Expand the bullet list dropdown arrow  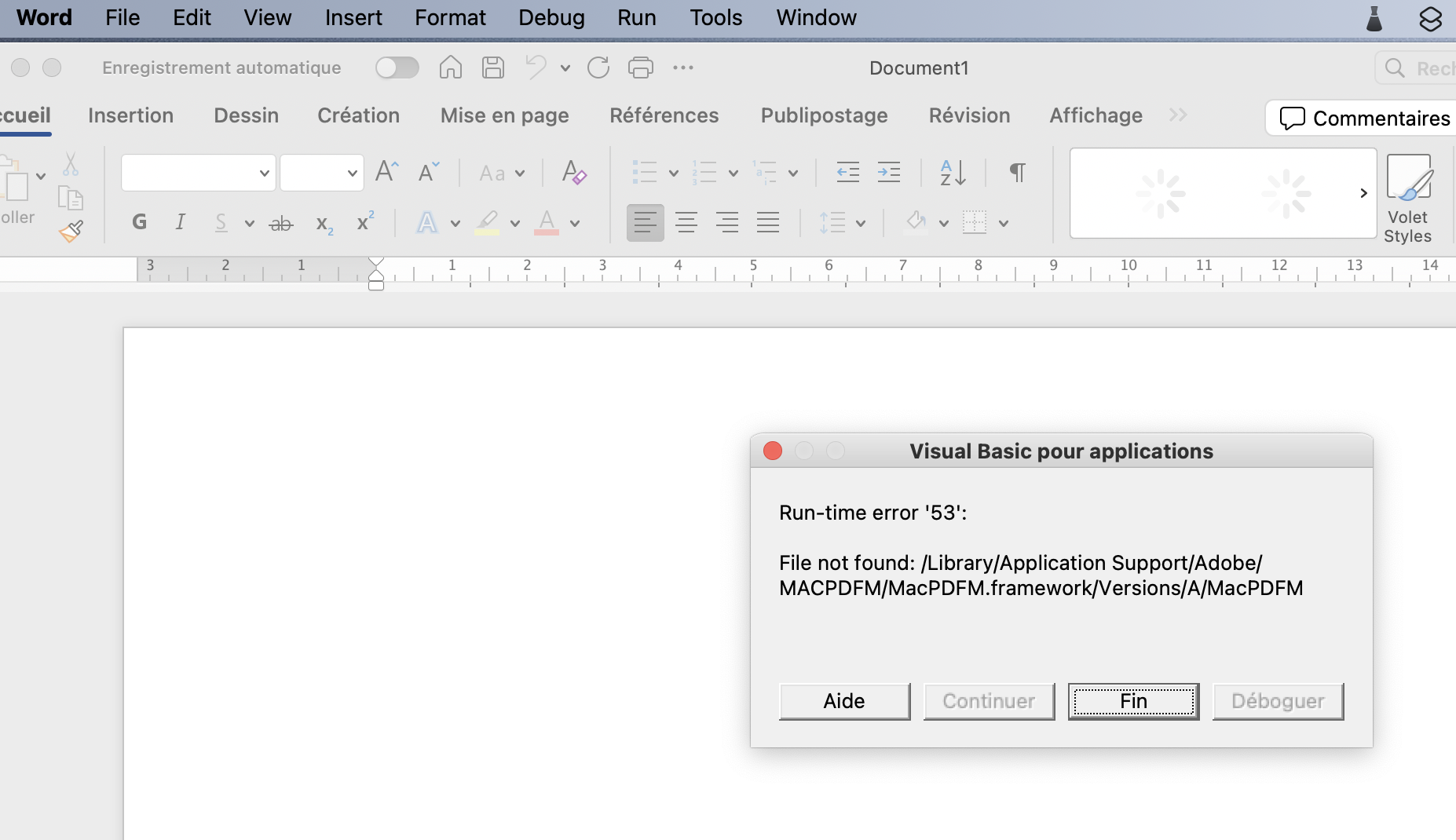click(673, 173)
